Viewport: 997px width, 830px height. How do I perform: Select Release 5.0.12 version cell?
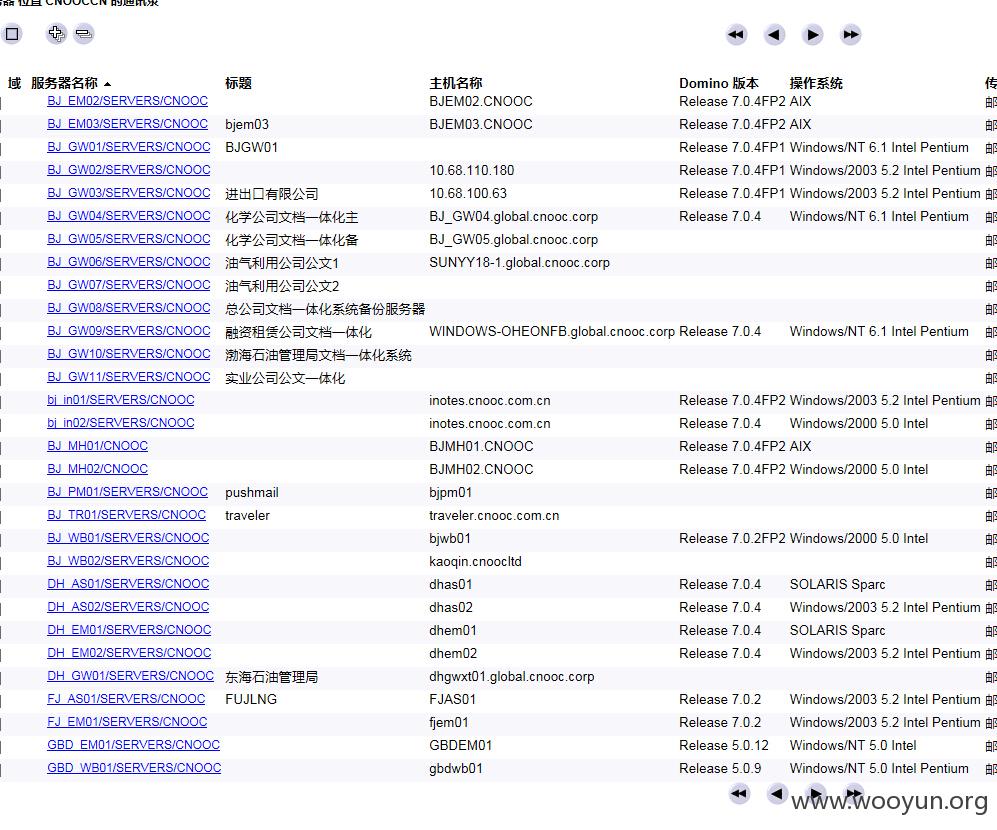(724, 745)
